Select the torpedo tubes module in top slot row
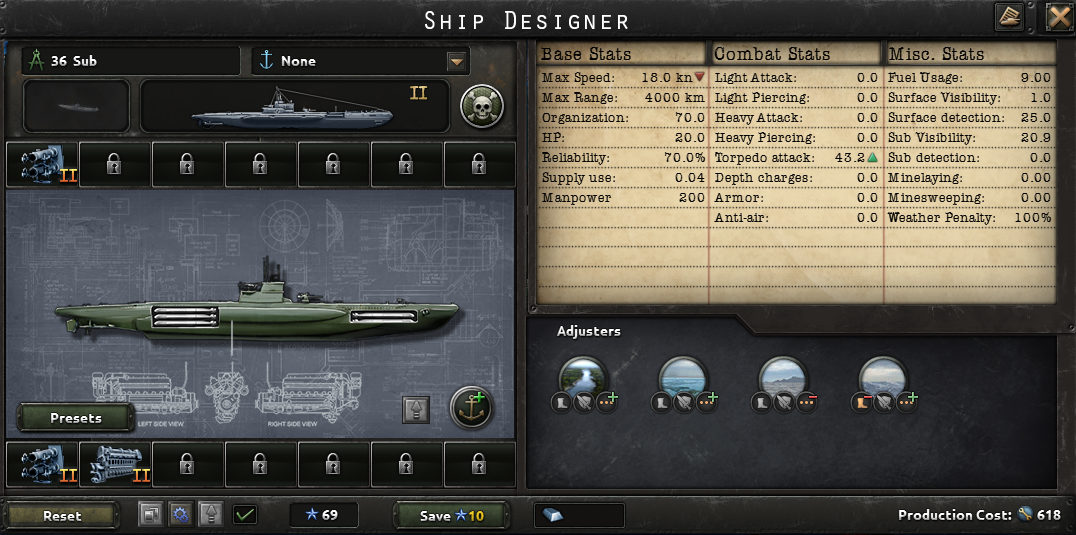Image resolution: width=1076 pixels, height=535 pixels. point(43,165)
